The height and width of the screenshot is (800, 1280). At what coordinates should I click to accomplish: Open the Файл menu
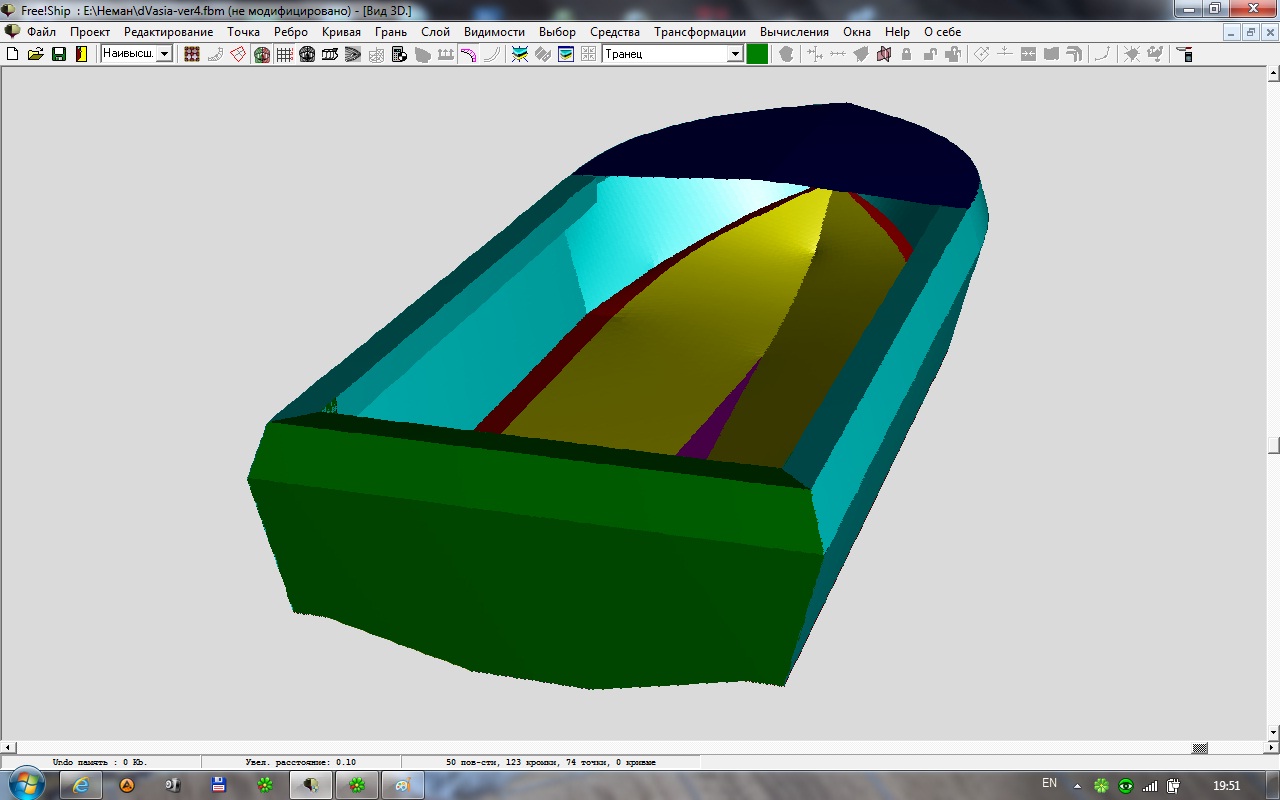pos(41,32)
